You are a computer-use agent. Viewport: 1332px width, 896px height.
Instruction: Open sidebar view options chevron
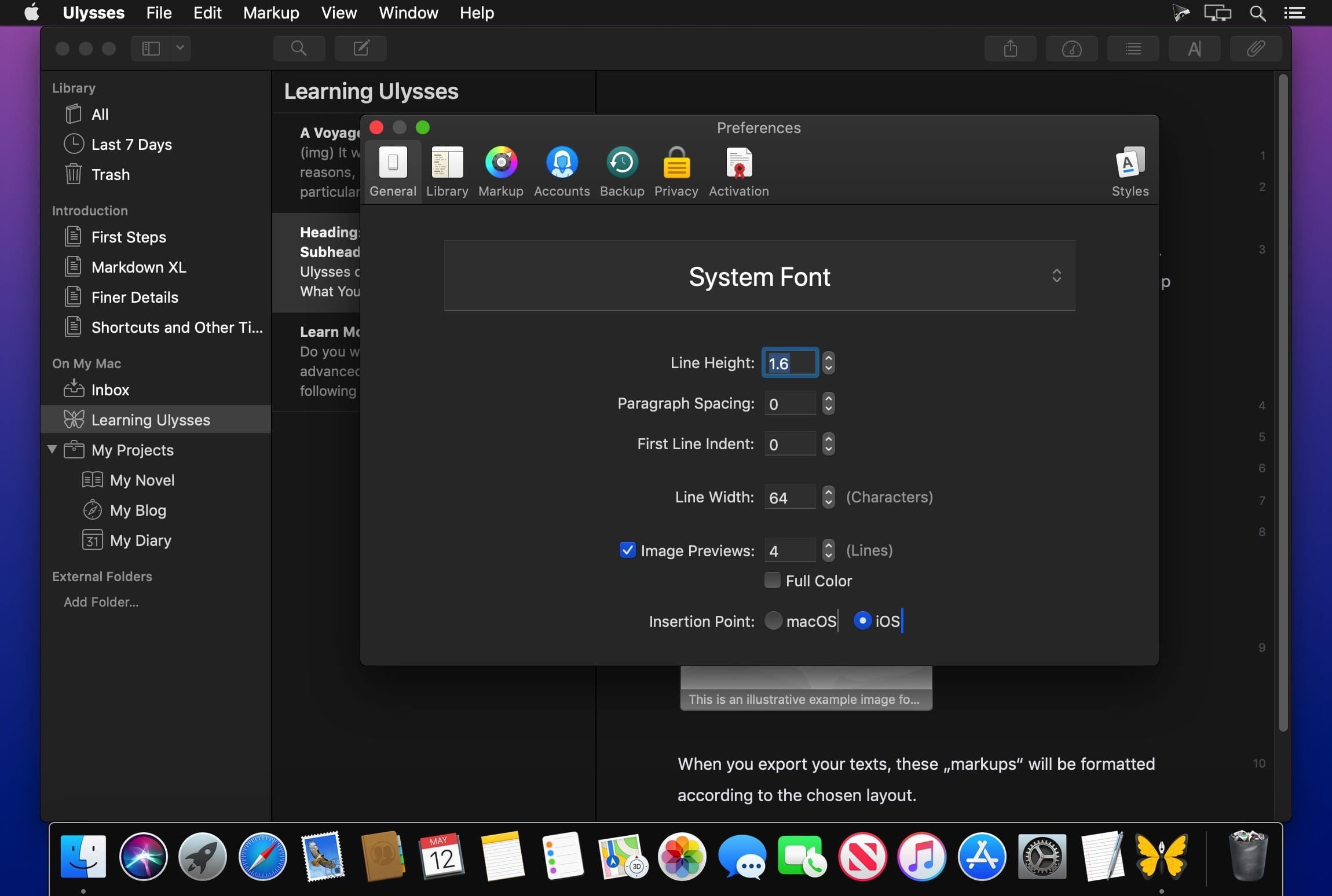pos(180,49)
